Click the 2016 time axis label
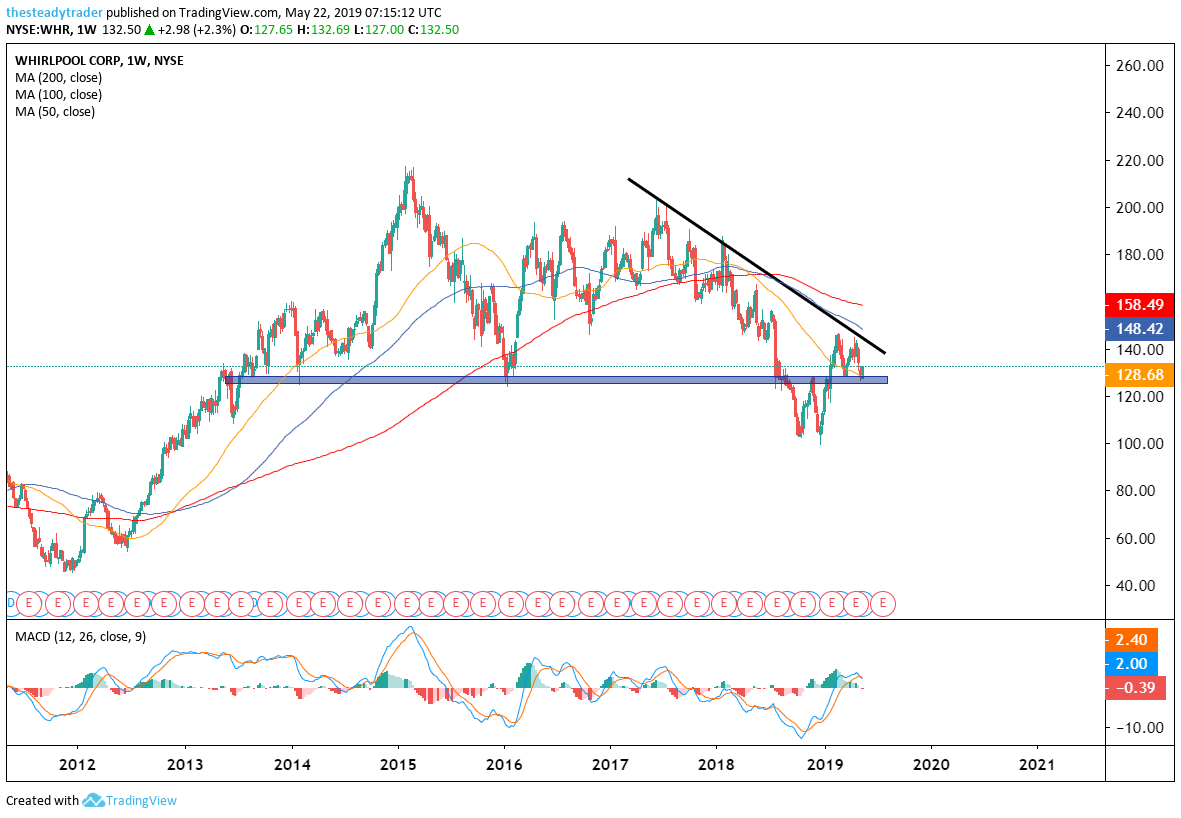This screenshot has width=1181, height=818. click(505, 765)
